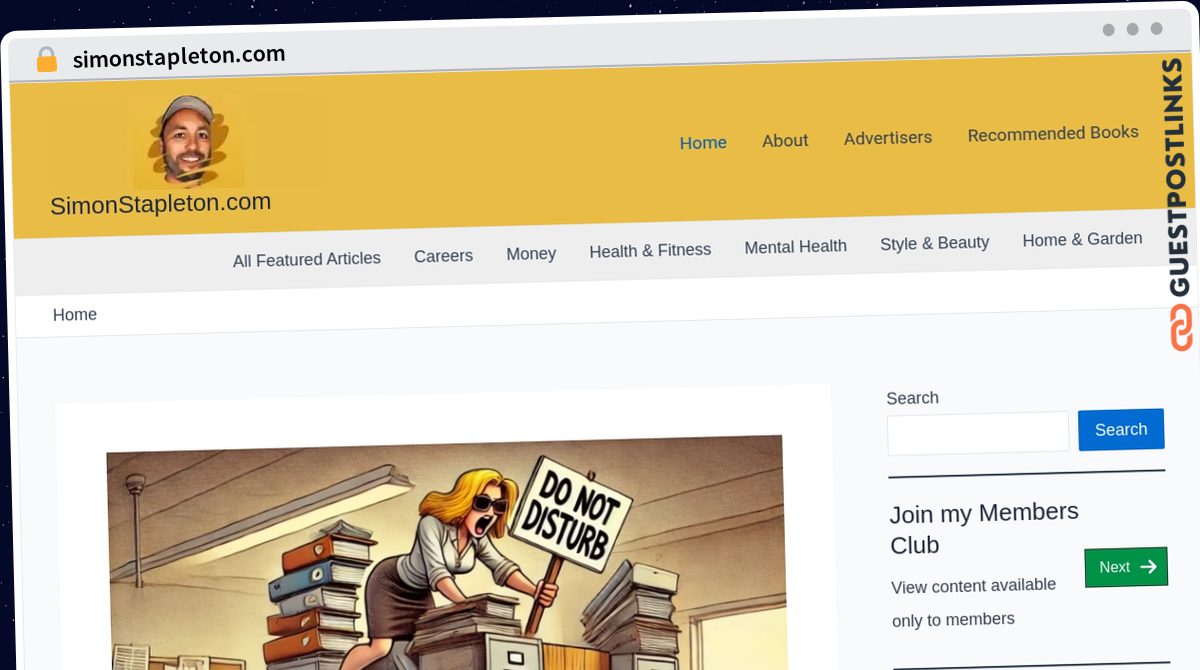Screen dimensions: 1200x670
Task: Open the Home & Garden category
Action: pyautogui.click(x=1082, y=240)
